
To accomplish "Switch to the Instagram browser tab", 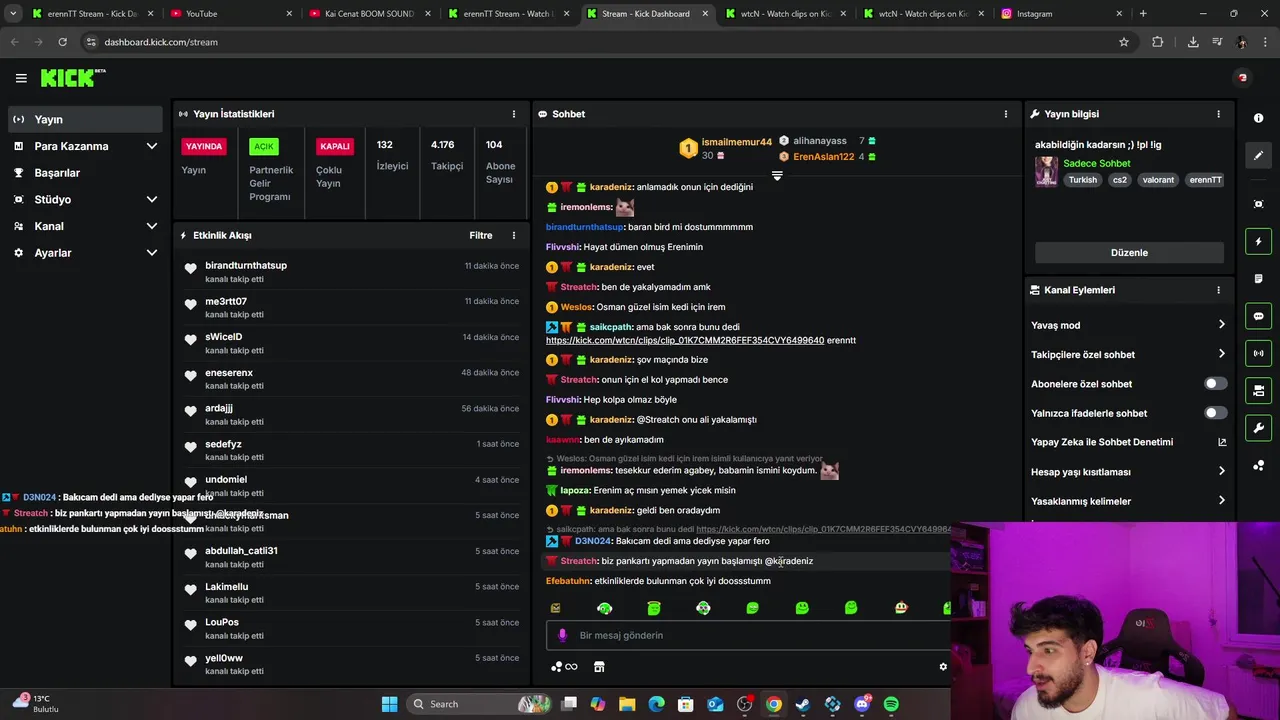I will pos(1060,14).
